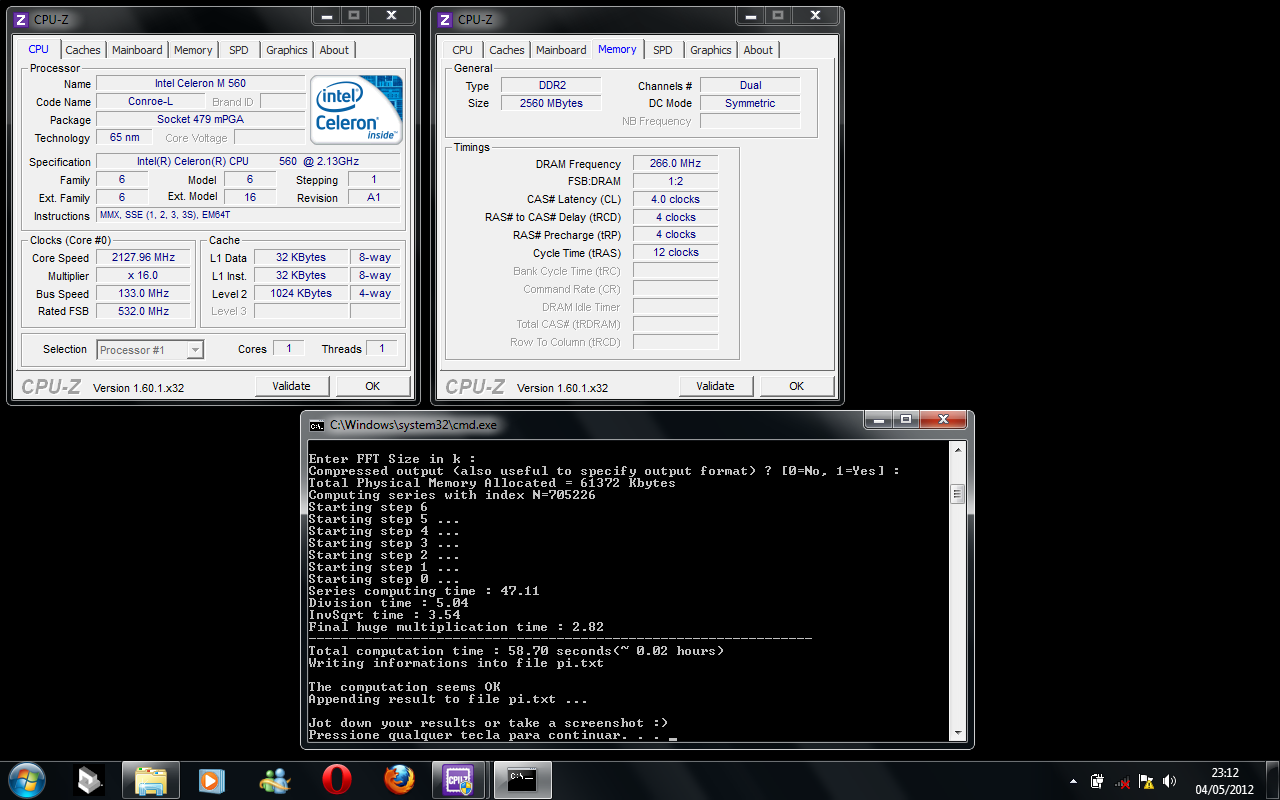Click cmd window scrollbar down arrow
1280x800 pixels.
(x=957, y=733)
